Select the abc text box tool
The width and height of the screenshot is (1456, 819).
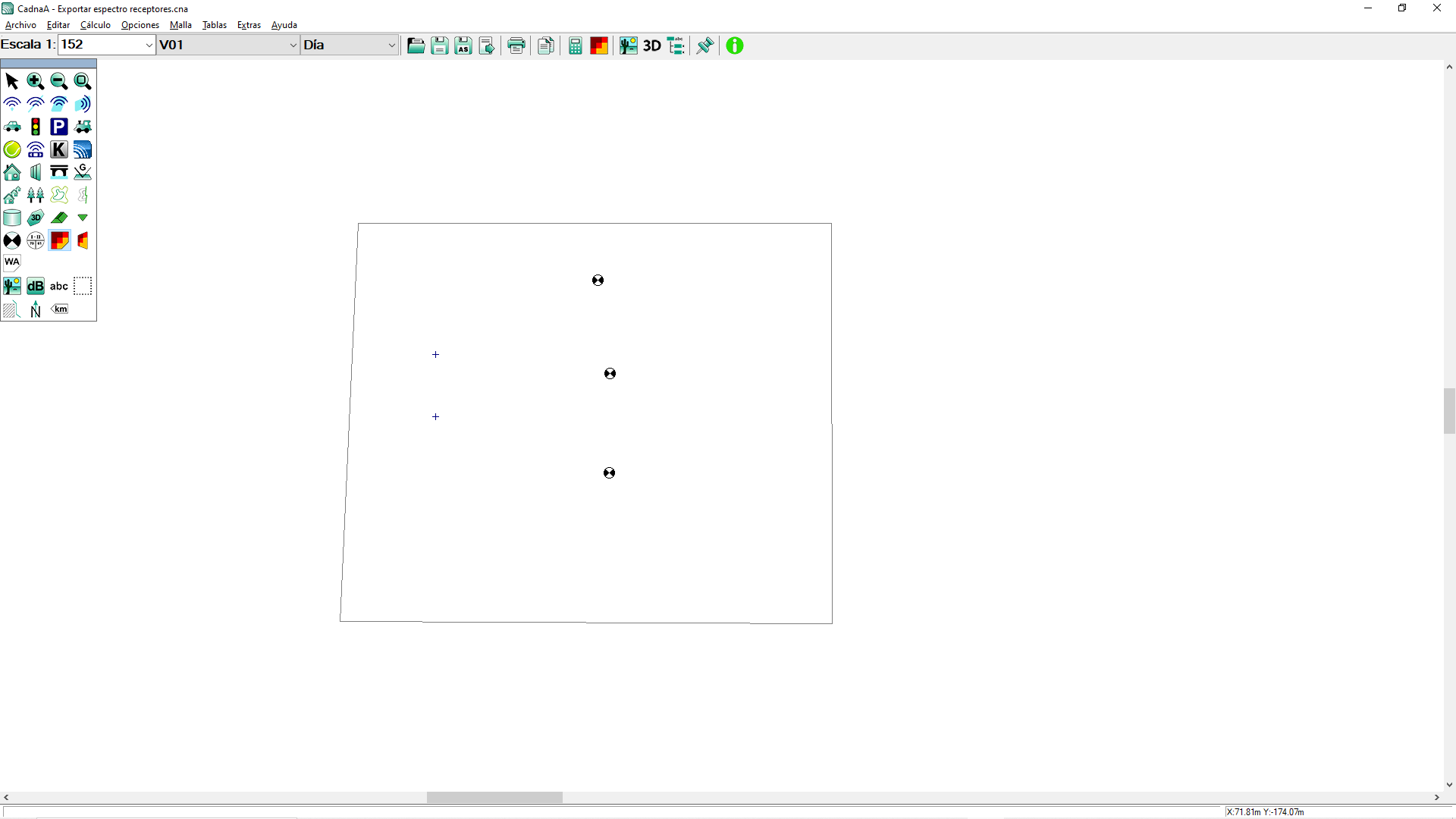pyautogui.click(x=59, y=286)
